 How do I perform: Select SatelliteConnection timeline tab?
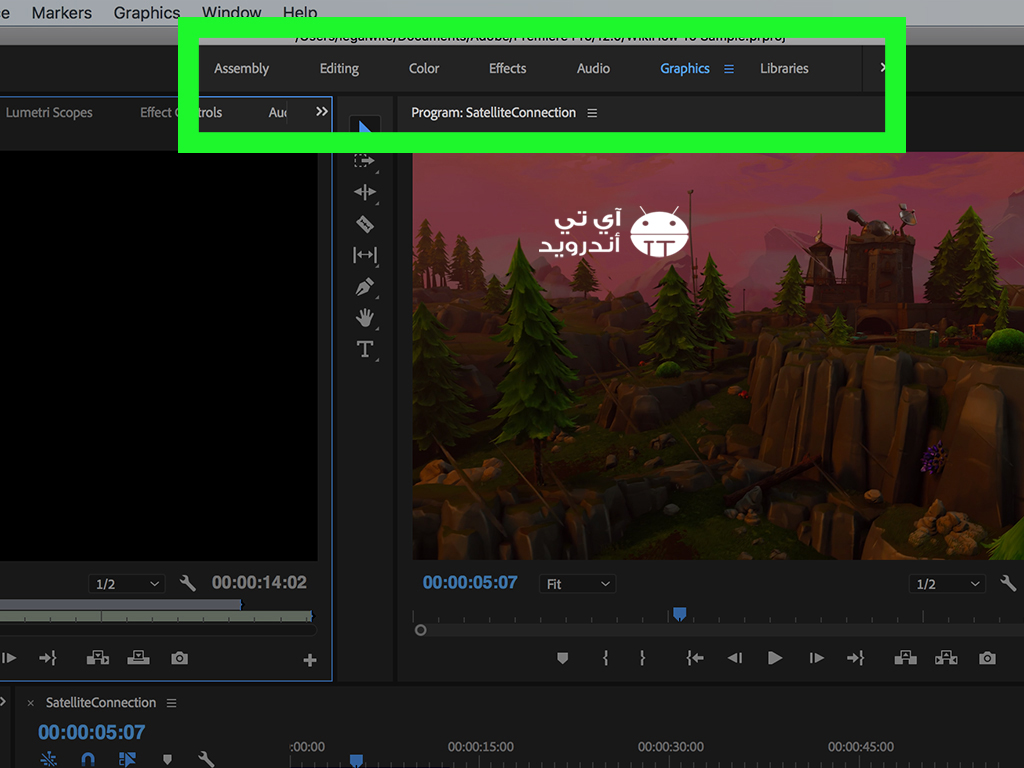click(x=101, y=703)
